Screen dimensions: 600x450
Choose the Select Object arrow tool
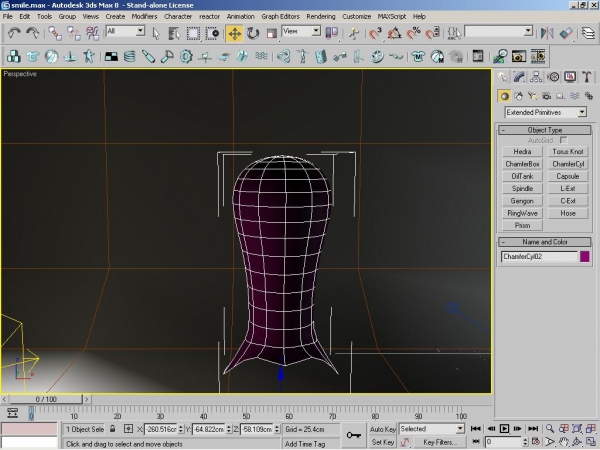pos(156,33)
